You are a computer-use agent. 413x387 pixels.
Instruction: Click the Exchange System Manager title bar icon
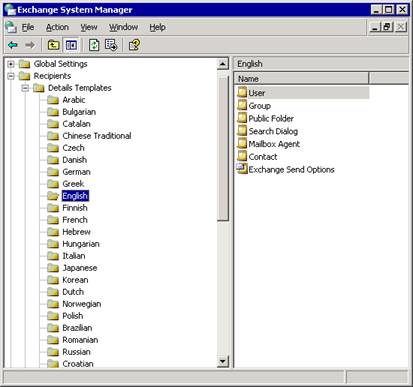[x=11, y=10]
